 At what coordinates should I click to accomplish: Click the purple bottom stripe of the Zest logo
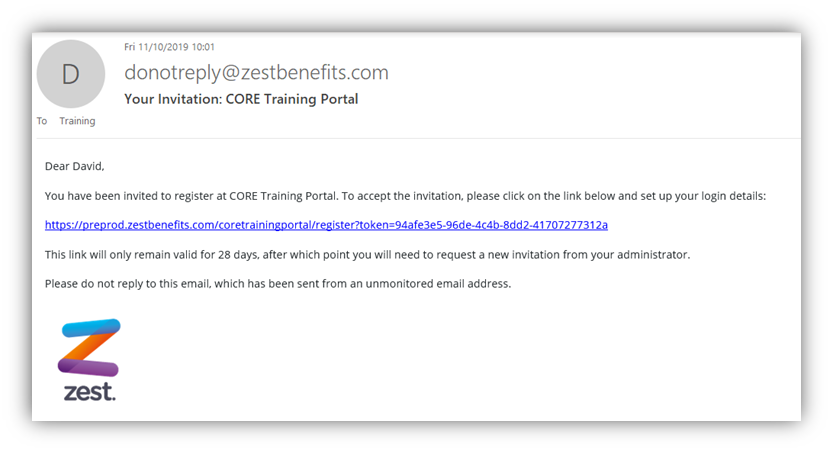[x=88, y=367]
